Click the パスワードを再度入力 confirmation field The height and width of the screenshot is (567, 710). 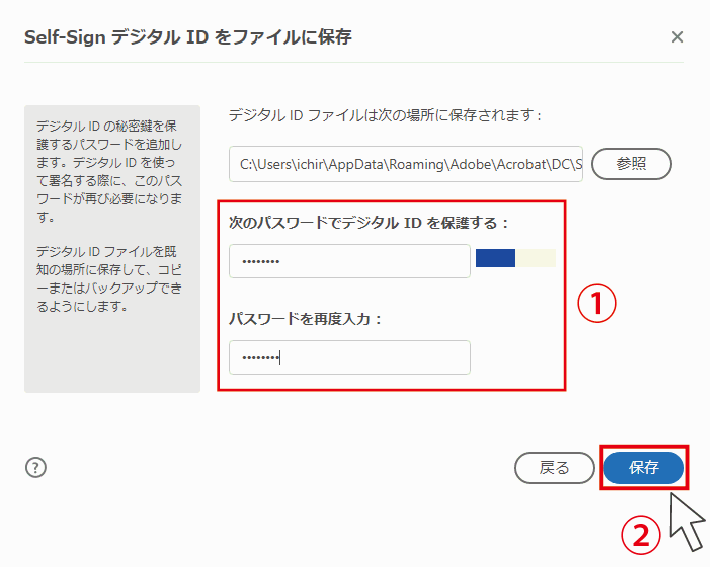tap(350, 357)
